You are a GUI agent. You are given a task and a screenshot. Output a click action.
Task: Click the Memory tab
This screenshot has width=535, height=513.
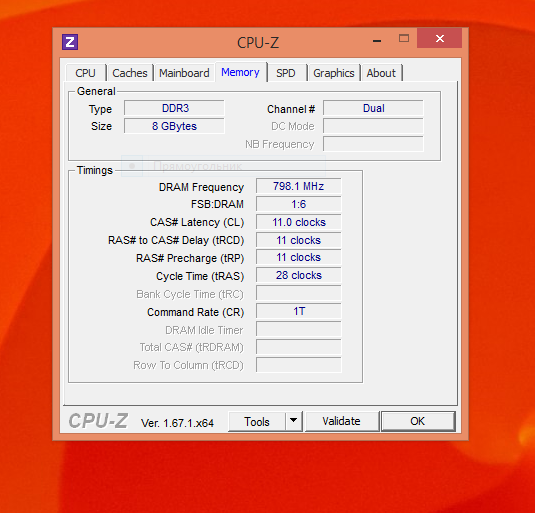click(241, 72)
